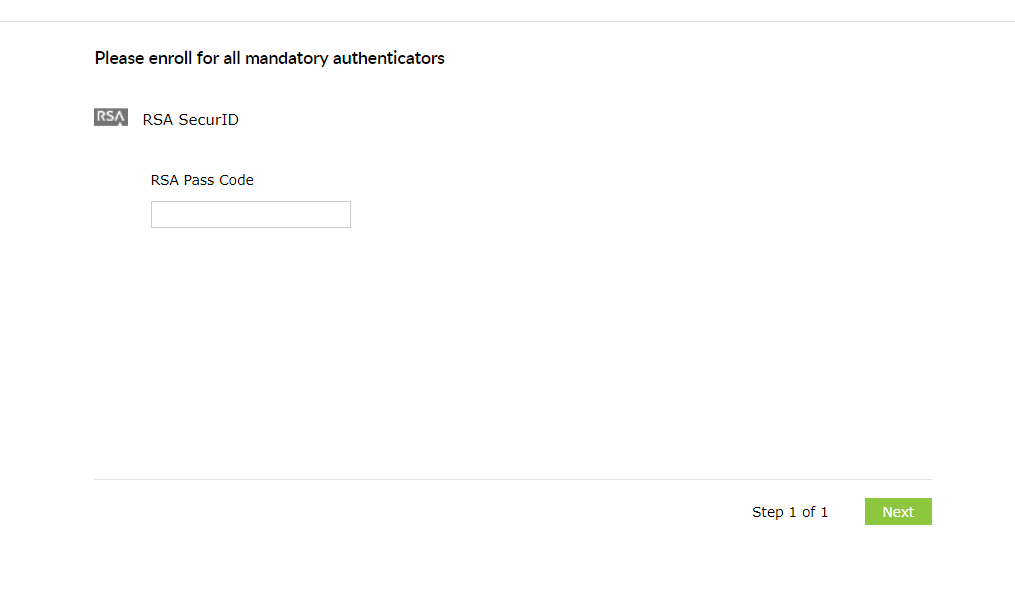Select the RSA SecurID authenticator icon
Screen dimensions: 1015x591
coord(110,116)
